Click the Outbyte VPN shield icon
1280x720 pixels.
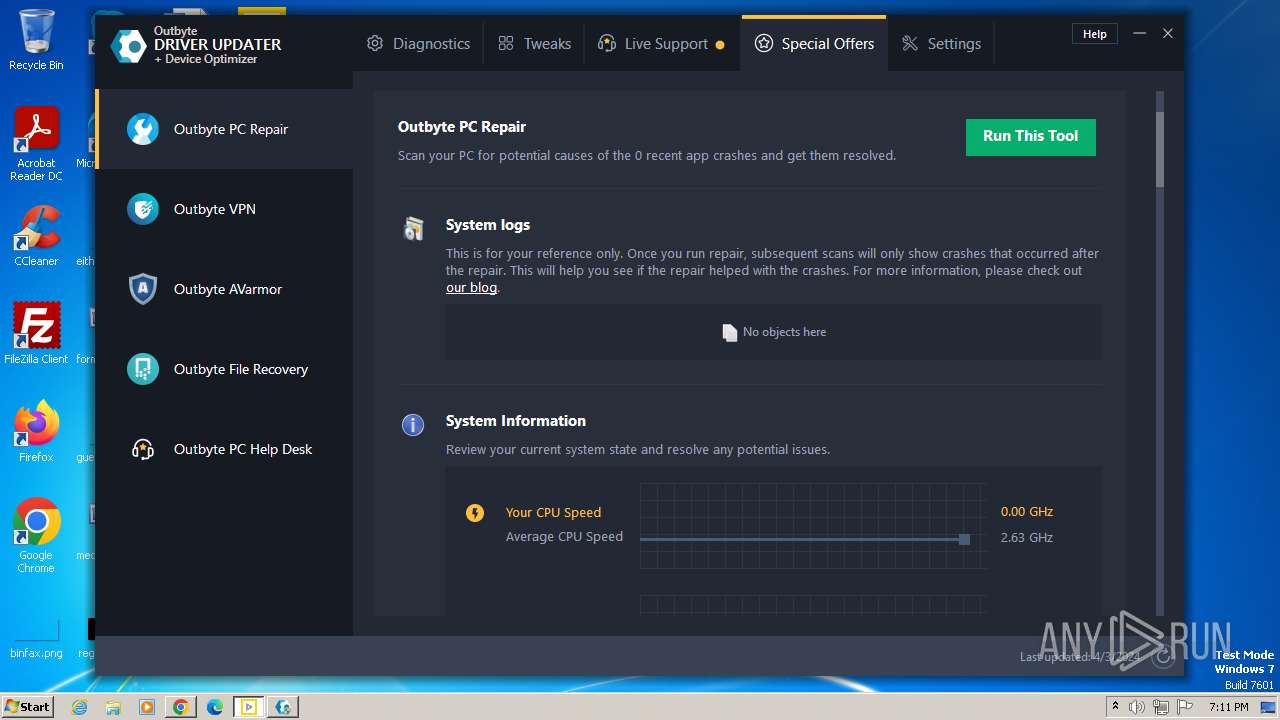point(143,209)
